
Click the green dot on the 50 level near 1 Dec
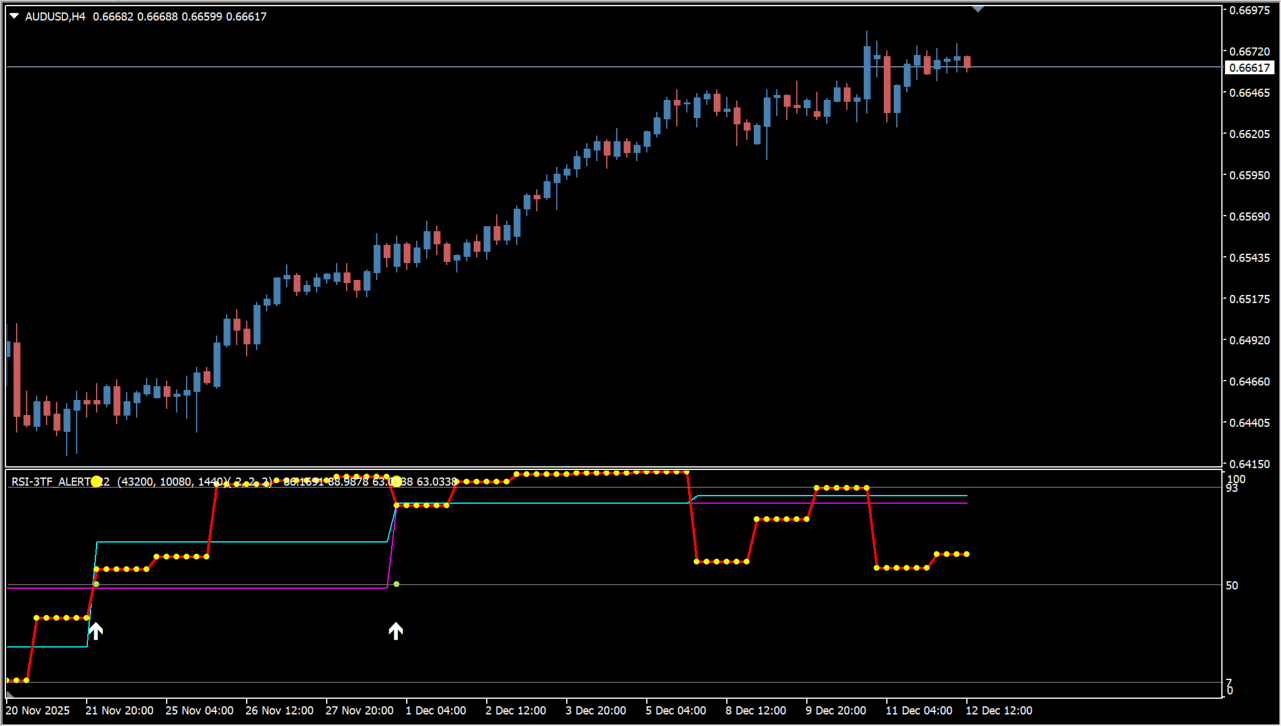point(397,584)
